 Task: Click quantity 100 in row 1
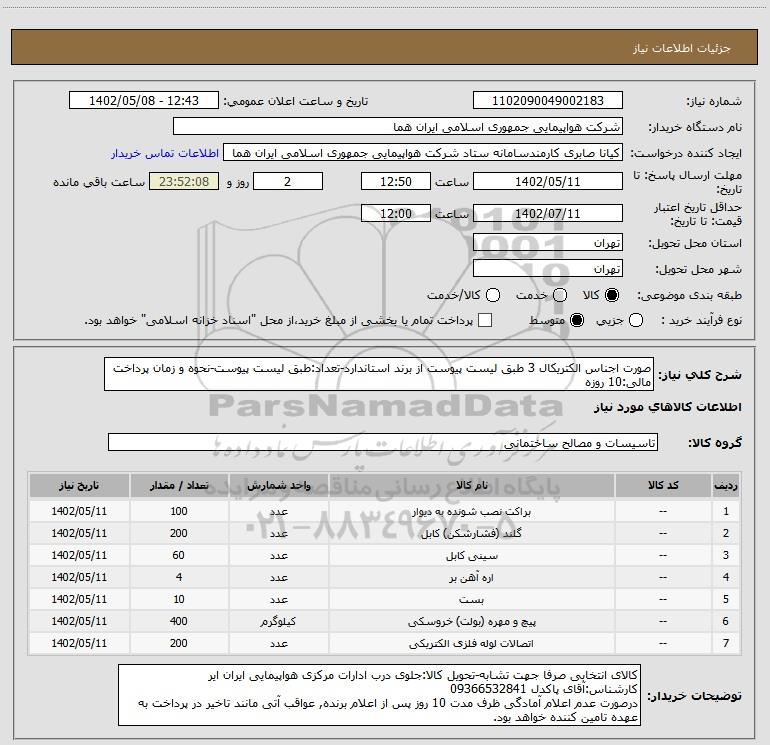pyautogui.click(x=179, y=511)
